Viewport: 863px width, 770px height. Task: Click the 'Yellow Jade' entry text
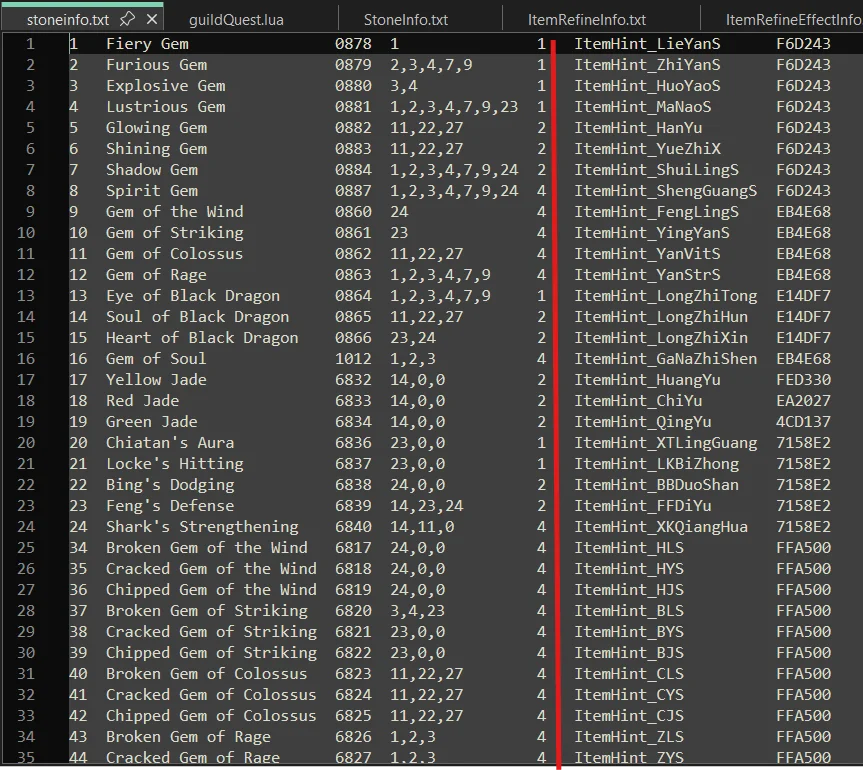point(156,380)
